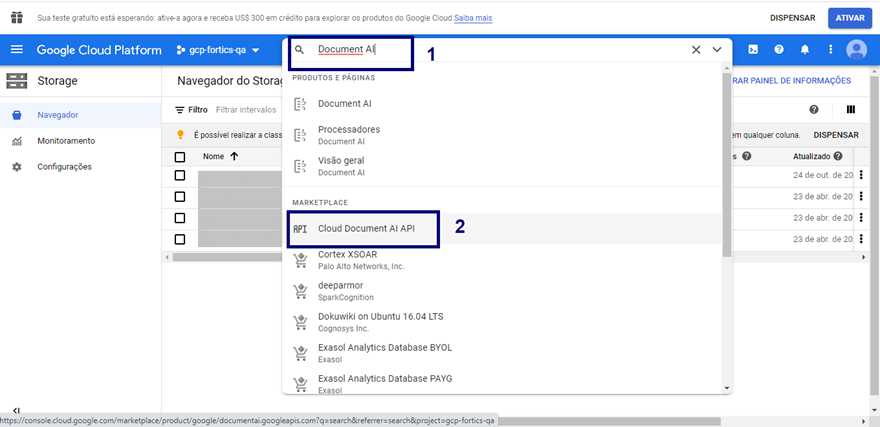Screen dimensions: 880x427
Task: Open table help question mark icon
Action: pyautogui.click(x=814, y=109)
